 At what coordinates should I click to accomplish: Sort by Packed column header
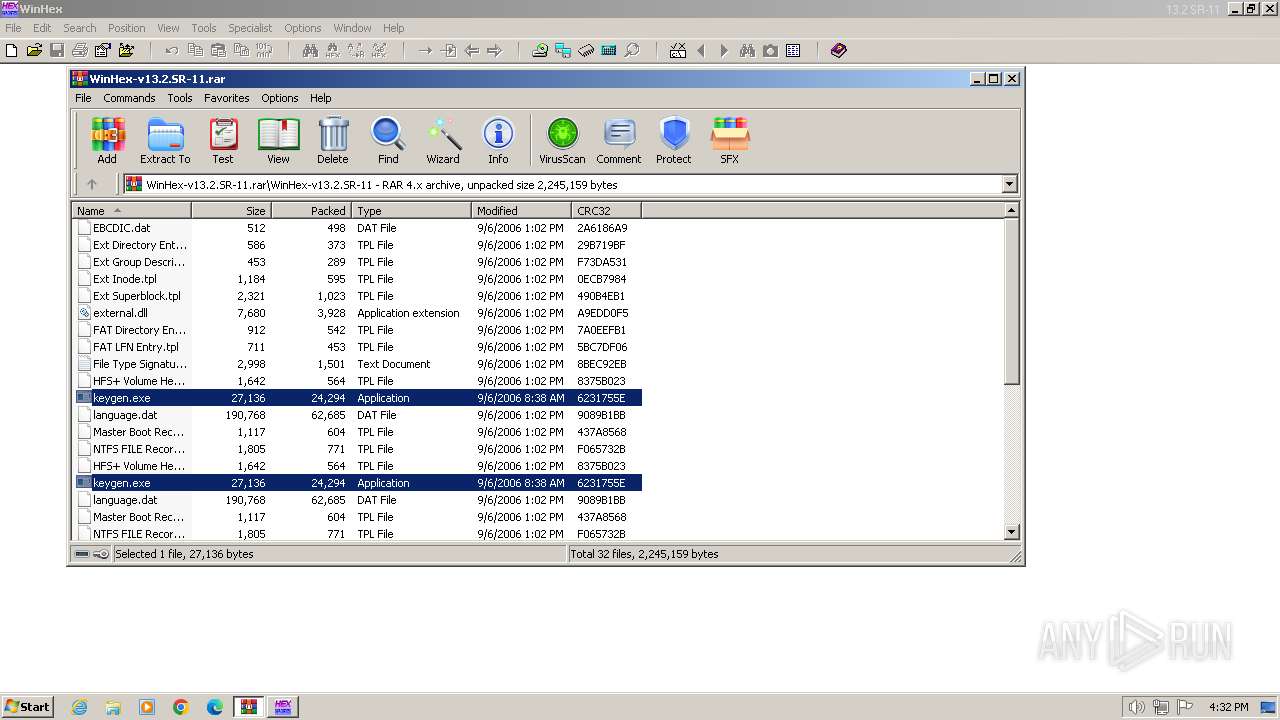[311, 211]
